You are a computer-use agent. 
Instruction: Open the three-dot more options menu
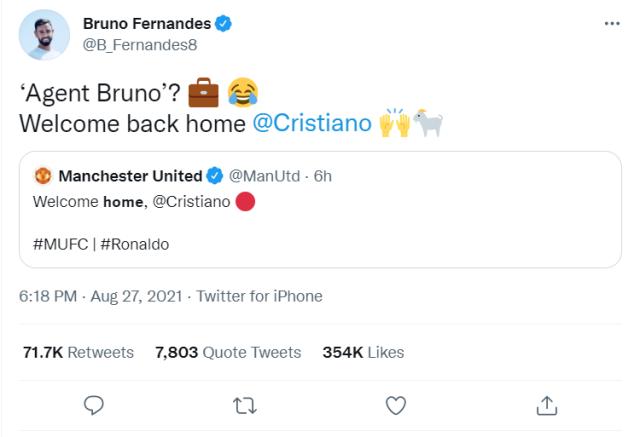(x=612, y=23)
